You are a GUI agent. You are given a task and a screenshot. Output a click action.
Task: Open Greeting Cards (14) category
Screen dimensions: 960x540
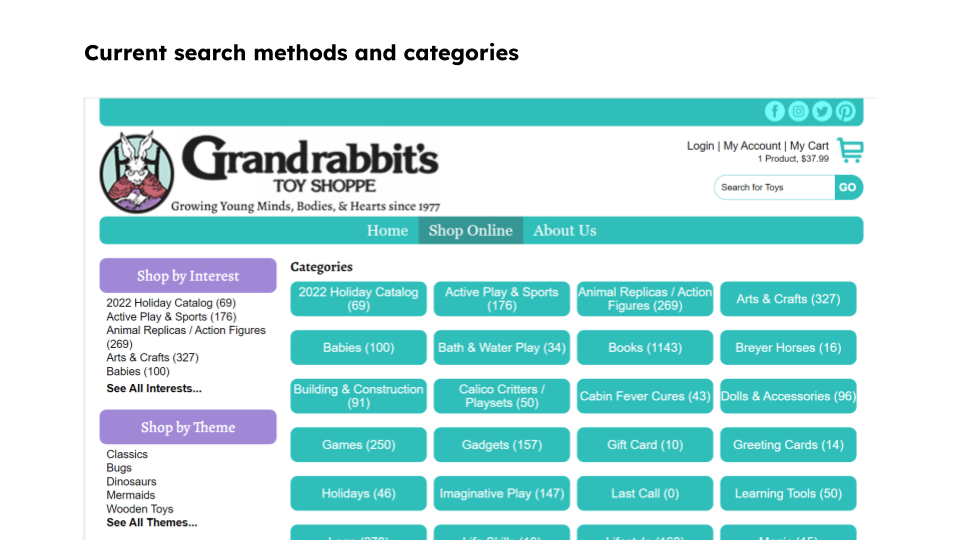[x=788, y=444]
